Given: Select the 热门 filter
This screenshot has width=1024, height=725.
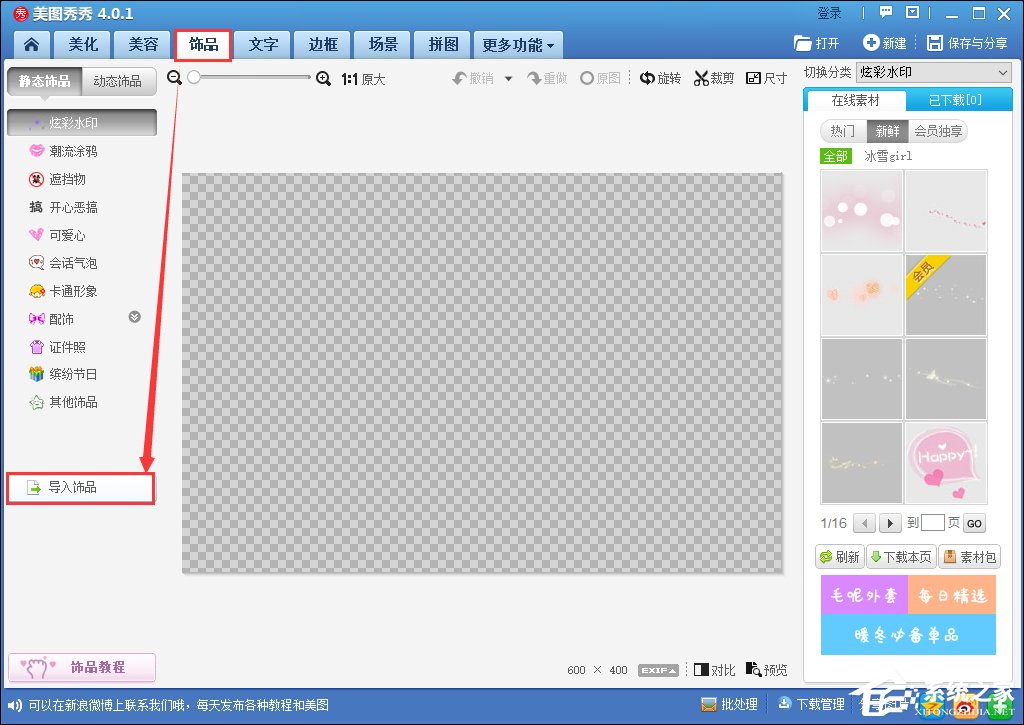Looking at the screenshot, I should click(x=843, y=131).
